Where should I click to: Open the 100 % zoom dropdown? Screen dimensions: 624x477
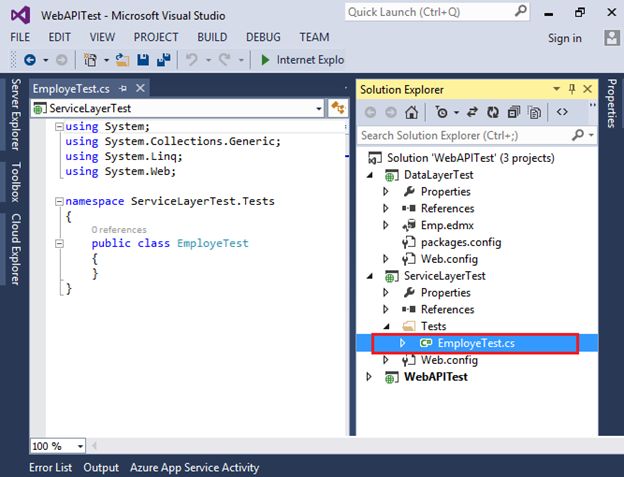click(x=80, y=446)
